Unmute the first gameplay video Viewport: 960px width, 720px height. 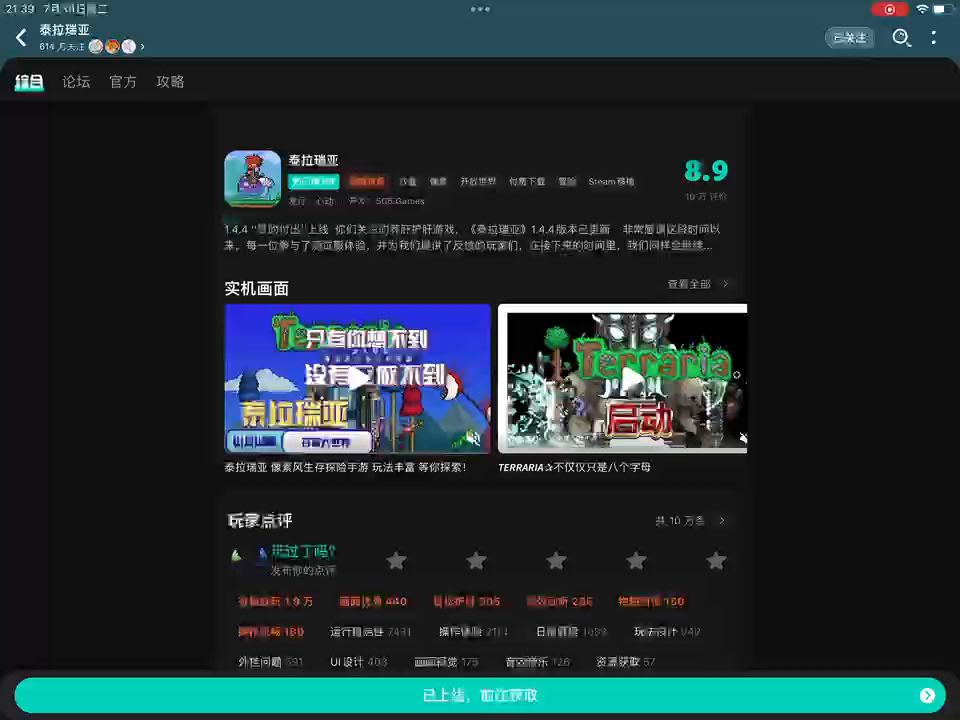(x=473, y=438)
